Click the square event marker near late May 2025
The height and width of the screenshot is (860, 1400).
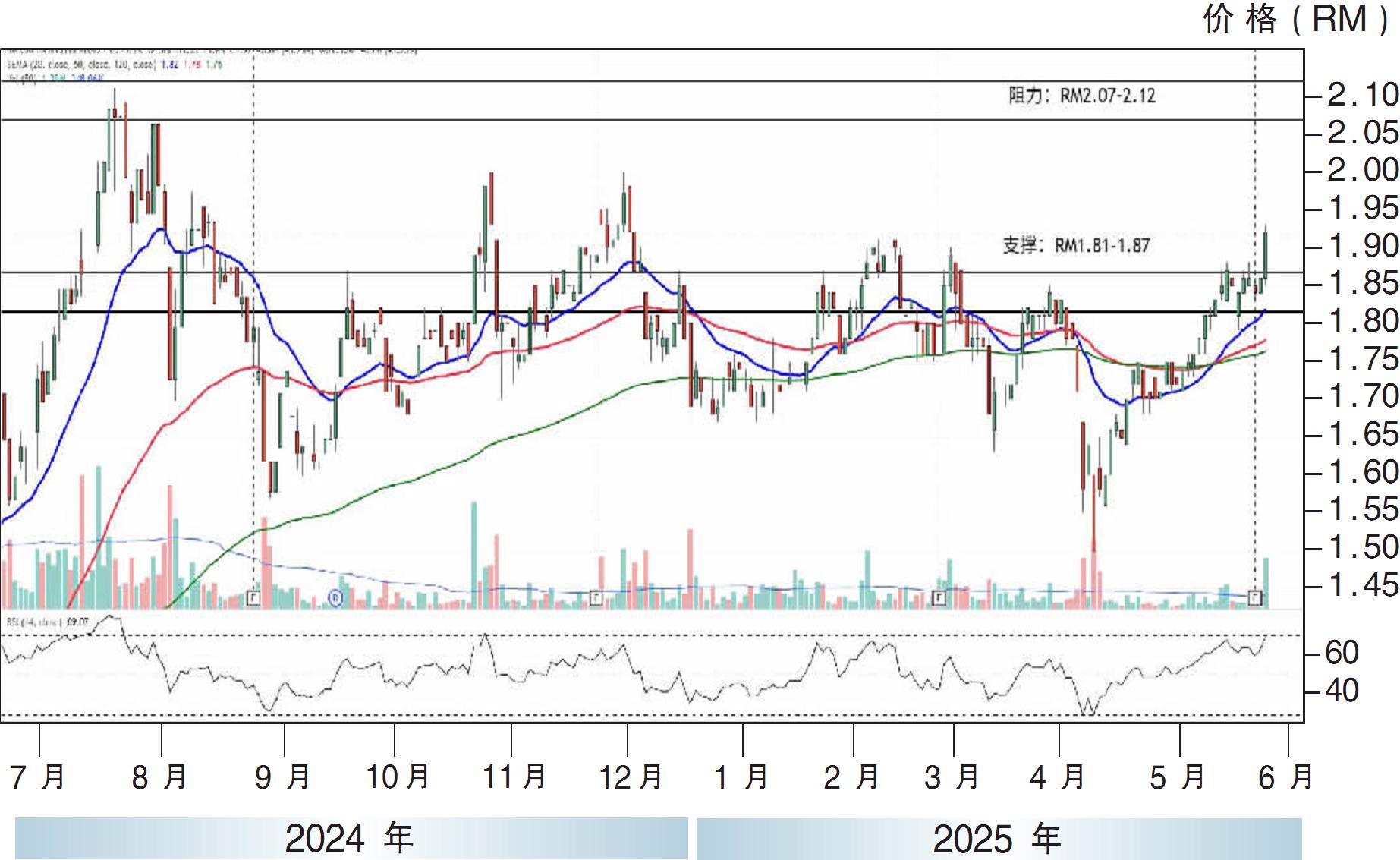(1256, 598)
